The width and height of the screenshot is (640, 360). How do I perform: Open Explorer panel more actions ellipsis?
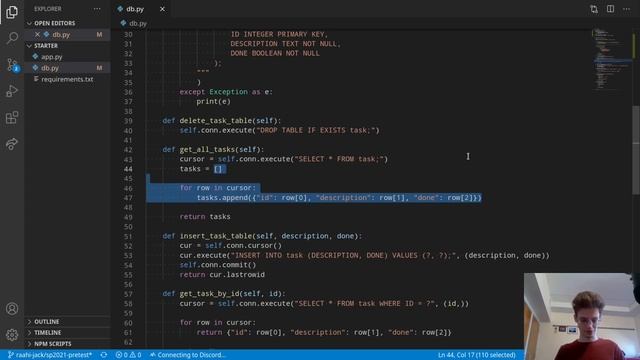point(97,9)
